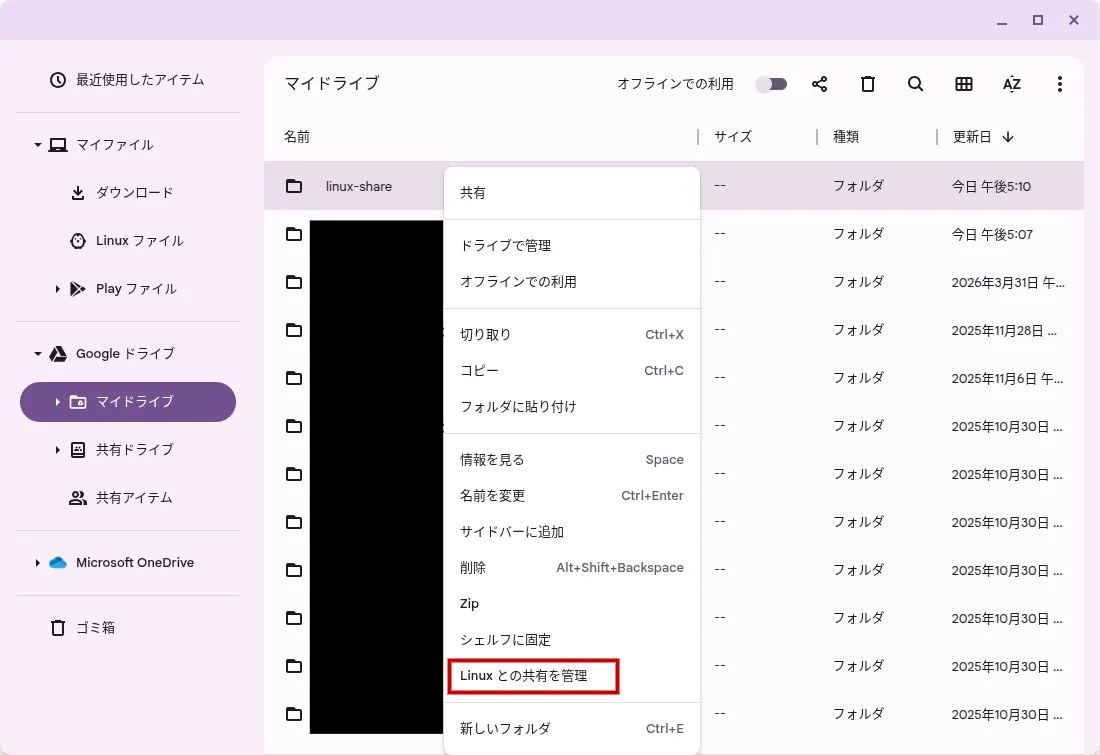Click the trash can icon beside ゴミ箱
Viewport: 1100px width, 755px height.
tap(58, 628)
